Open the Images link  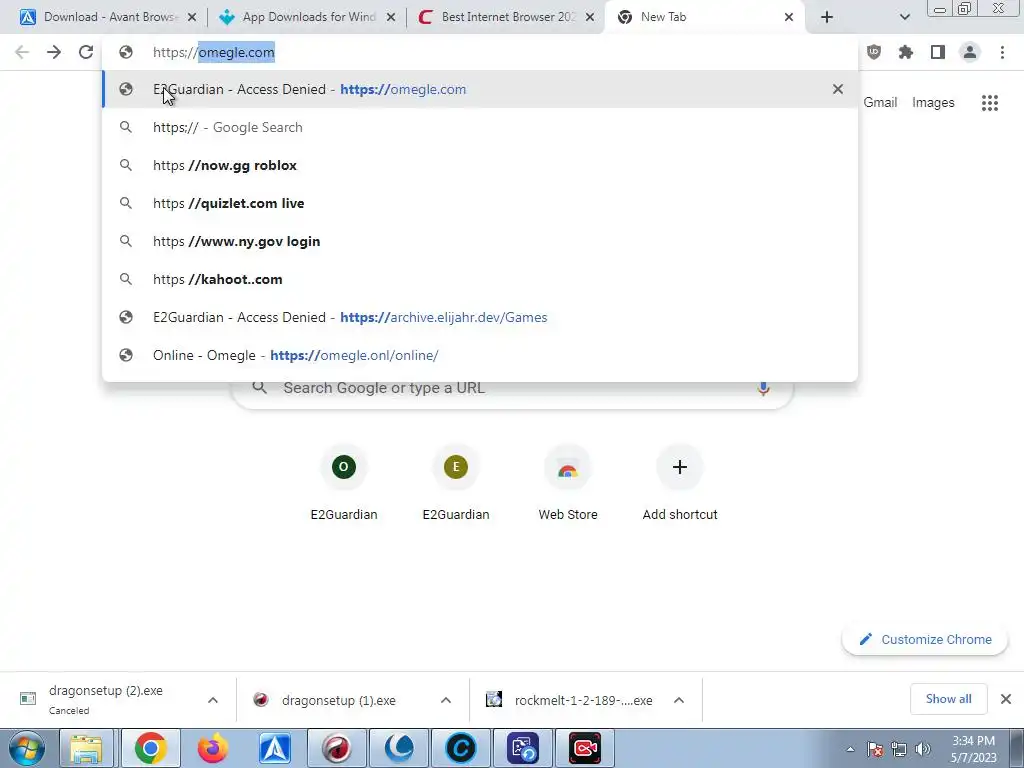tap(933, 103)
